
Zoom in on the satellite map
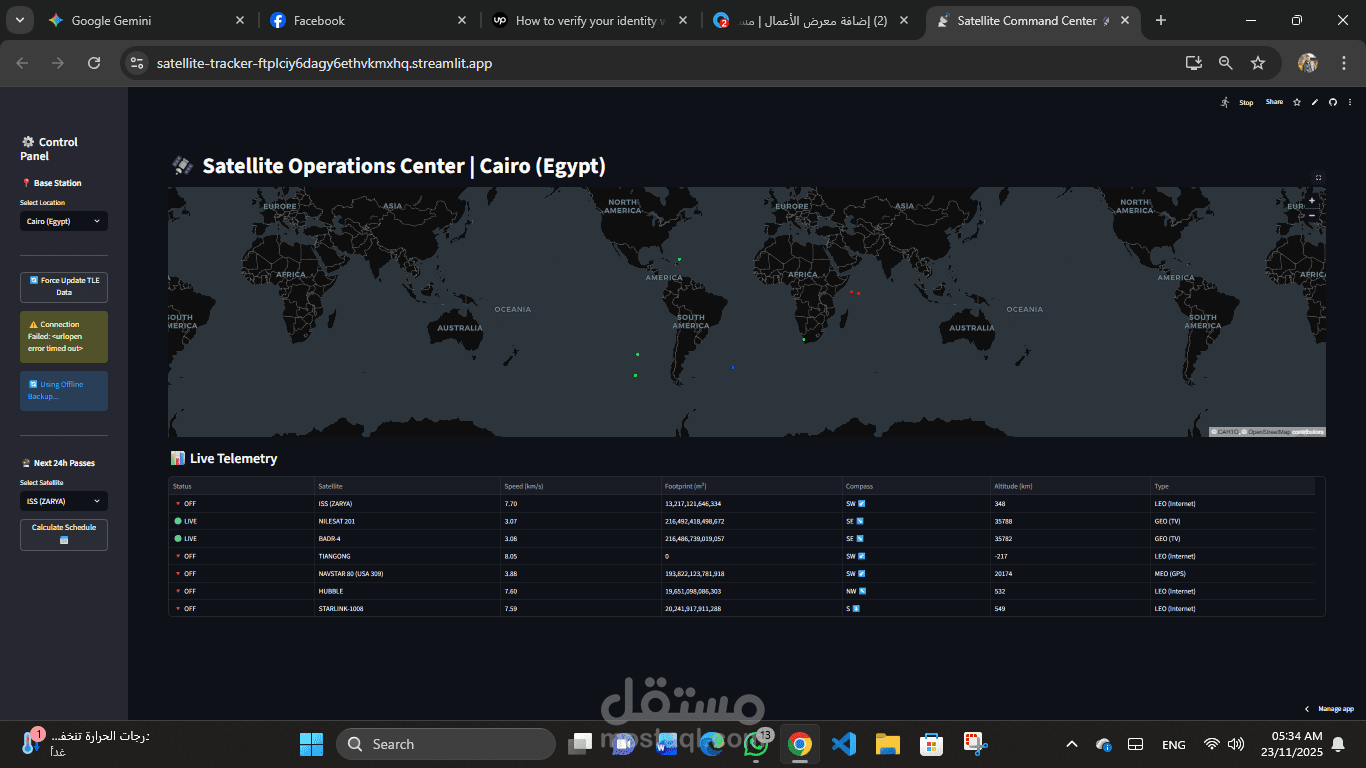click(x=1312, y=201)
